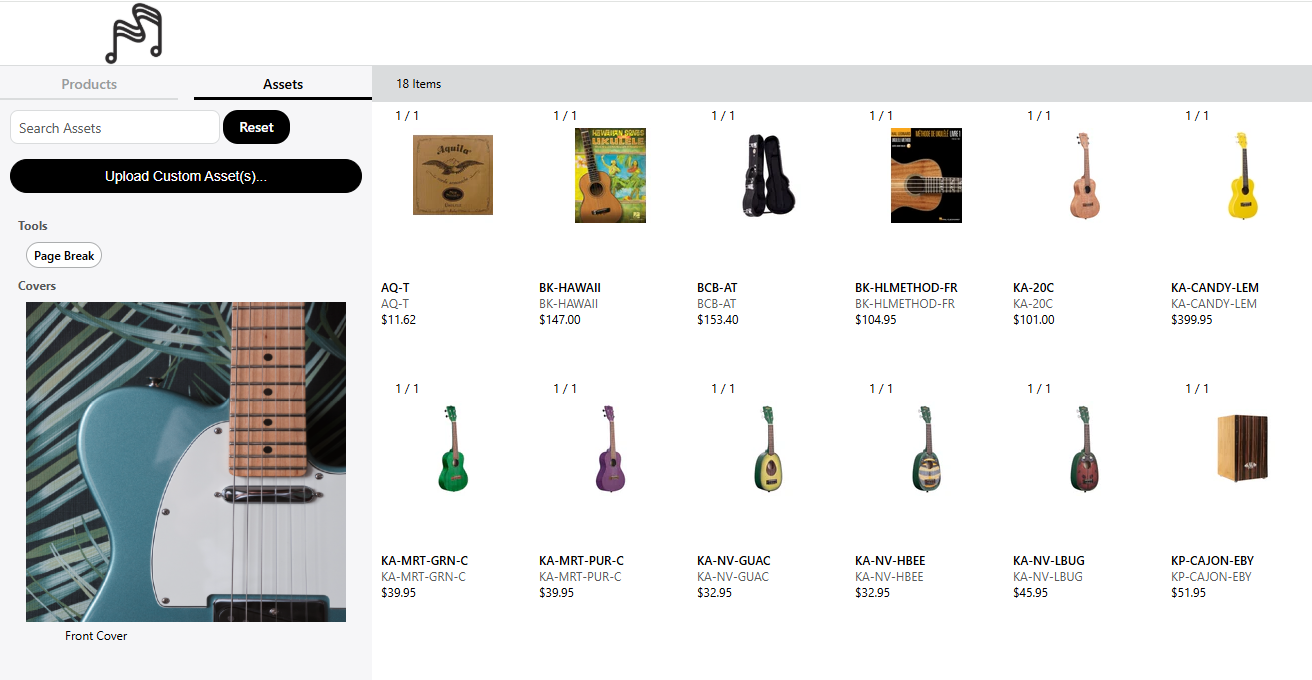This screenshot has width=1312, height=680.
Task: Select the green KA-MRT-GRN-C ukulele
Action: (x=453, y=448)
